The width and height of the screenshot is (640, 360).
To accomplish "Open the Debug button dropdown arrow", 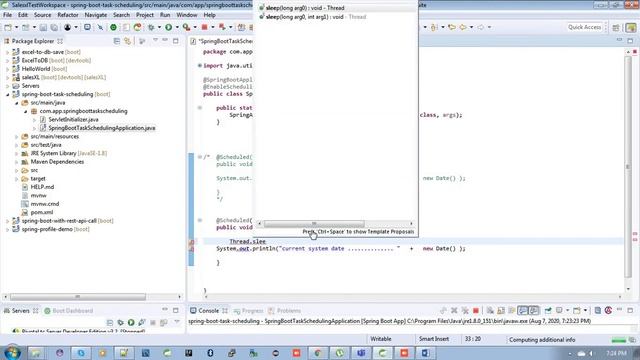I will coord(159,27).
